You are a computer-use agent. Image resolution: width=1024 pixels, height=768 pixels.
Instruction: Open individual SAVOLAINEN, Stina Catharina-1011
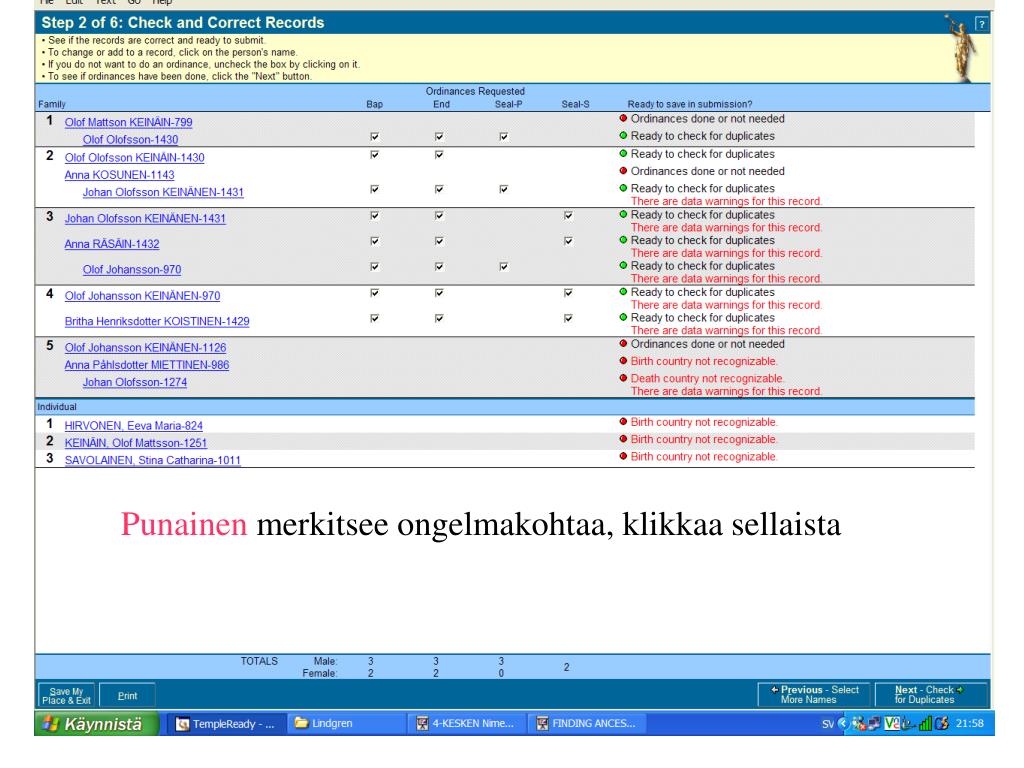pyautogui.click(x=153, y=460)
